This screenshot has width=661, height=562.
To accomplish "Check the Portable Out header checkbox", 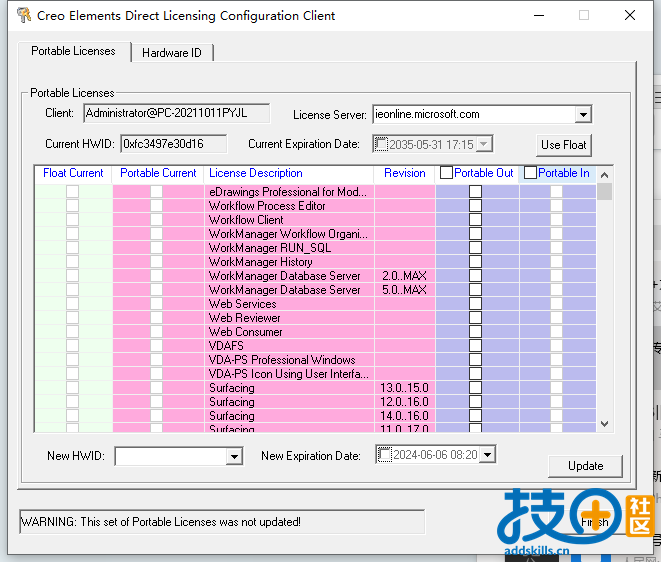I will point(446,173).
